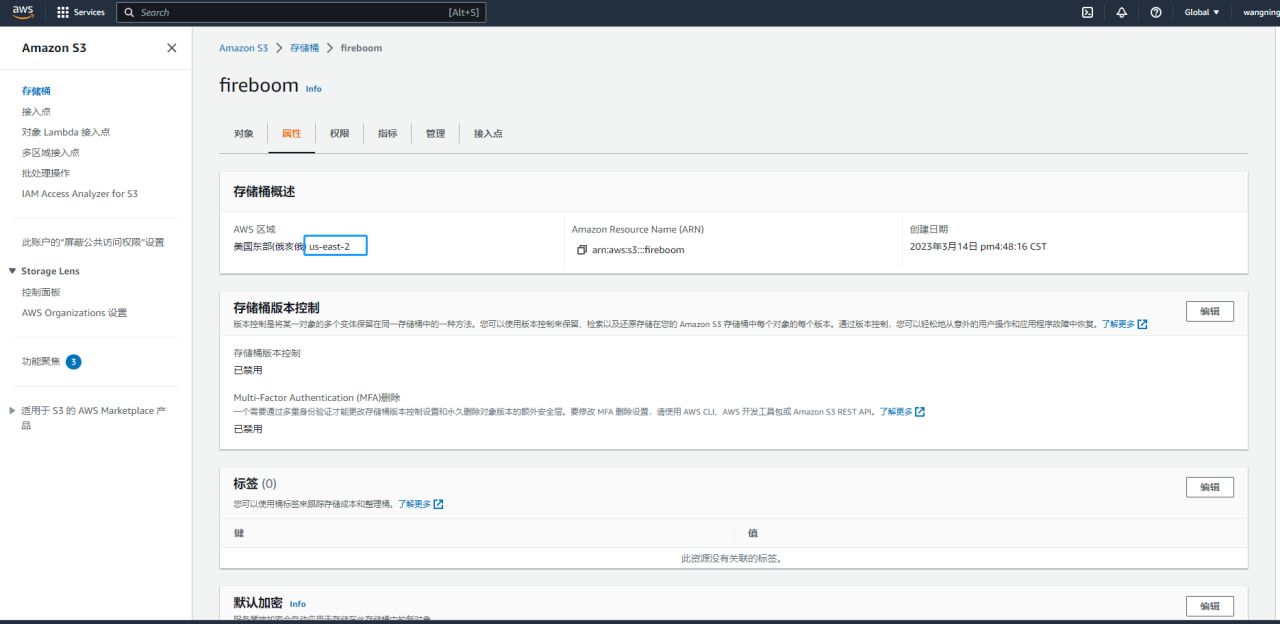Launch the CloudShell terminal icon
Image resolution: width=1280 pixels, height=624 pixels.
(1087, 12)
